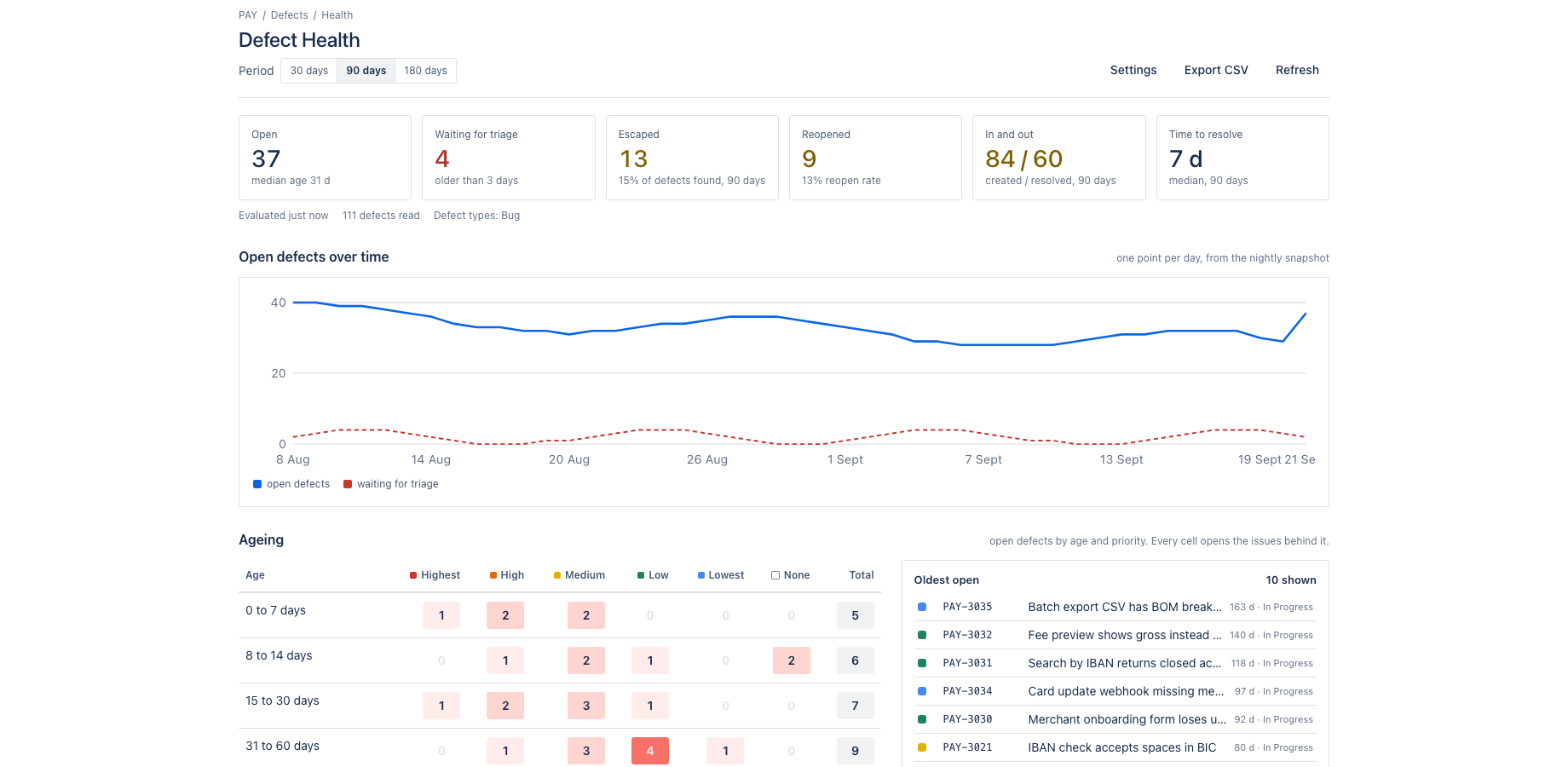1568x767 pixels.
Task: Open the Reopened card showing 9
Action: pos(875,158)
